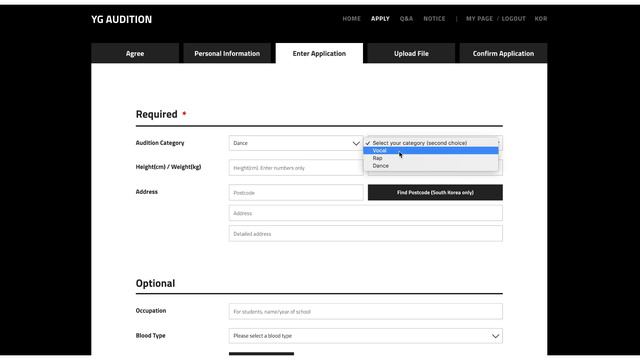
Task: Click the Address input field
Action: tap(366, 213)
